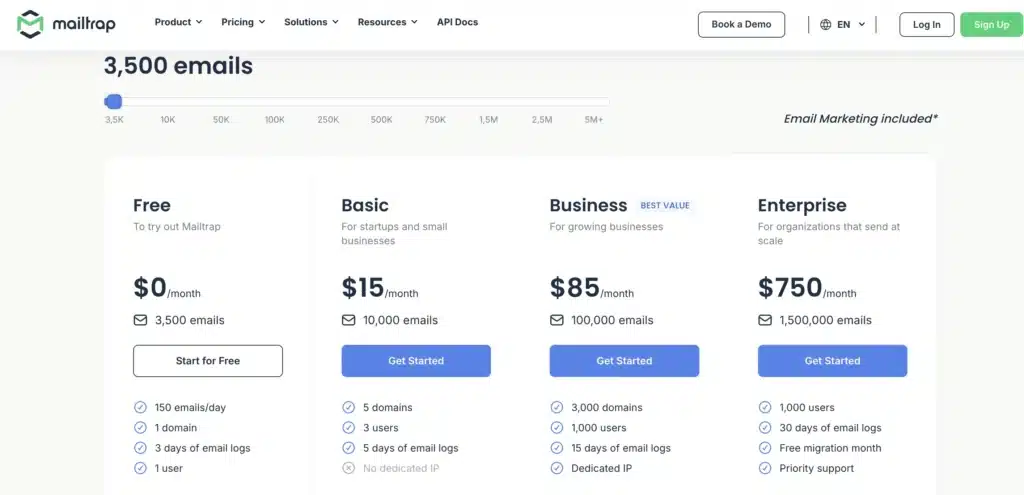1024x495 pixels.
Task: Click envelope icon beside 10,000 emails
Action: point(349,320)
